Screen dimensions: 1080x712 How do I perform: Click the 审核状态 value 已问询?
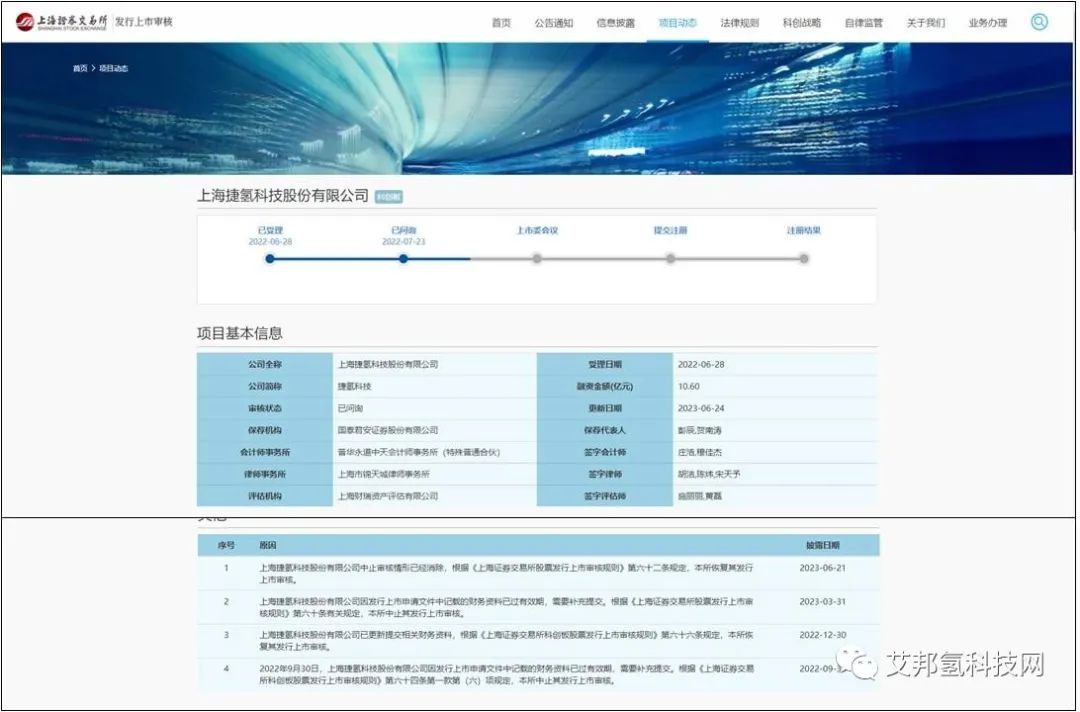350,408
